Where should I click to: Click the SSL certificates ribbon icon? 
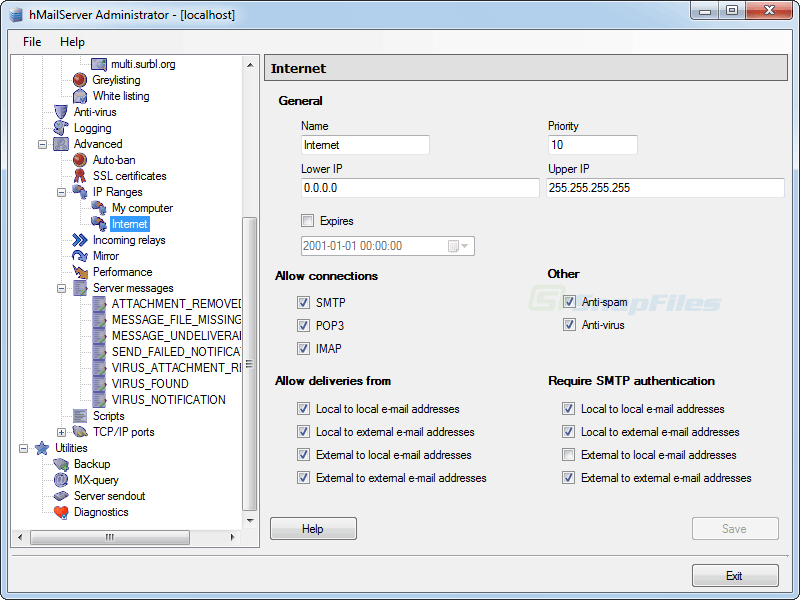click(80, 176)
